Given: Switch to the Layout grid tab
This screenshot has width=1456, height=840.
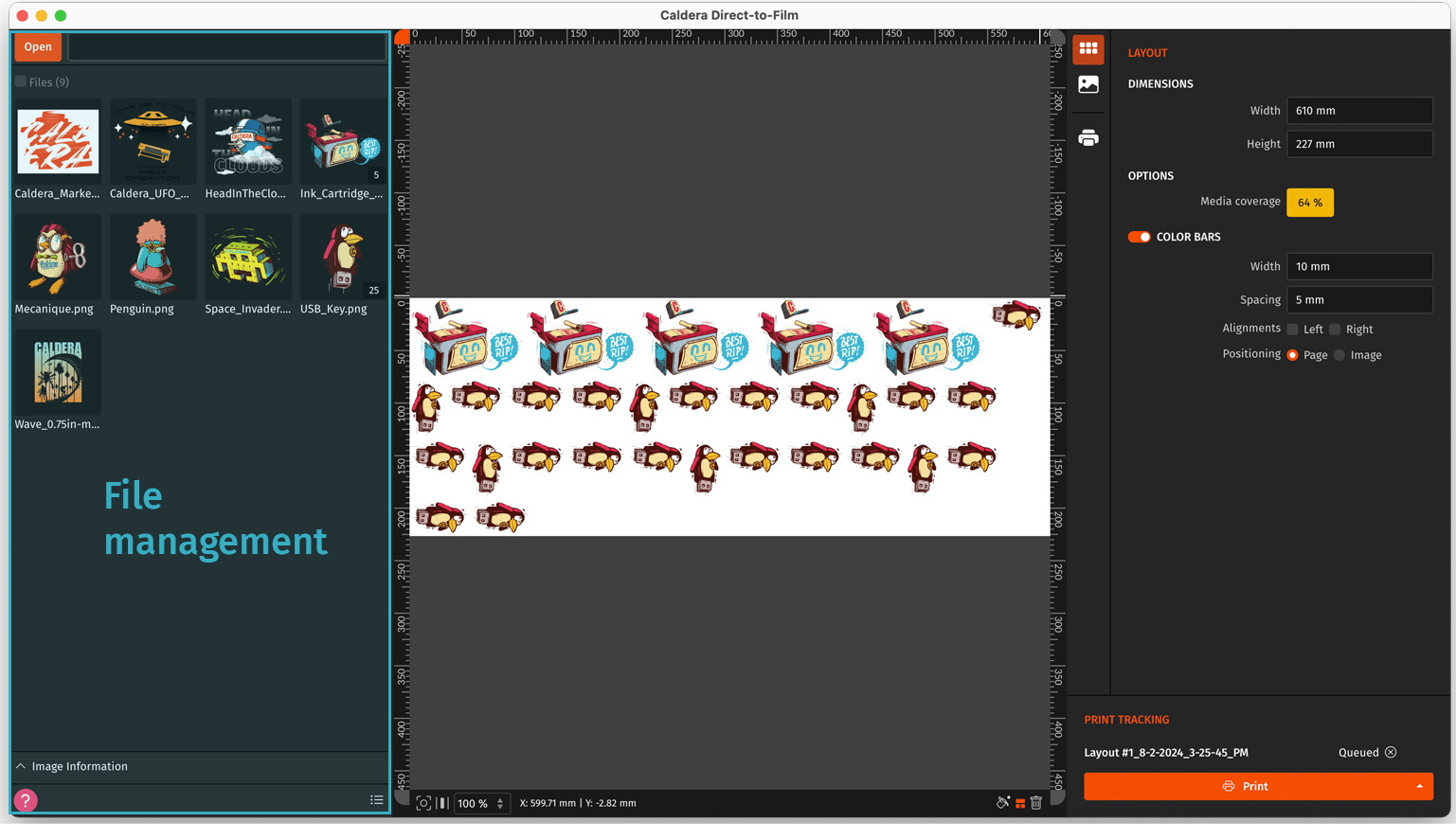Looking at the screenshot, I should pyautogui.click(x=1088, y=49).
